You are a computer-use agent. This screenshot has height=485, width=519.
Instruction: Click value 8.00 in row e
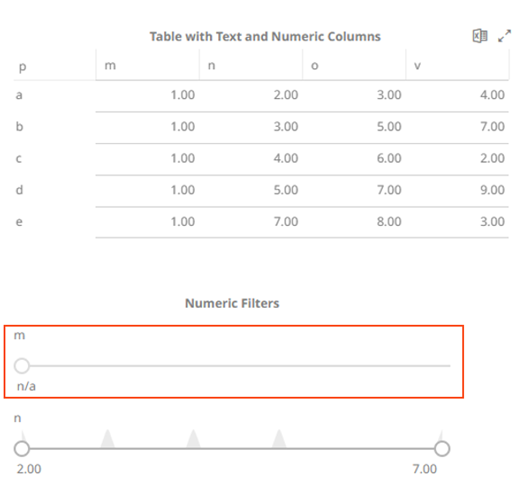point(389,222)
